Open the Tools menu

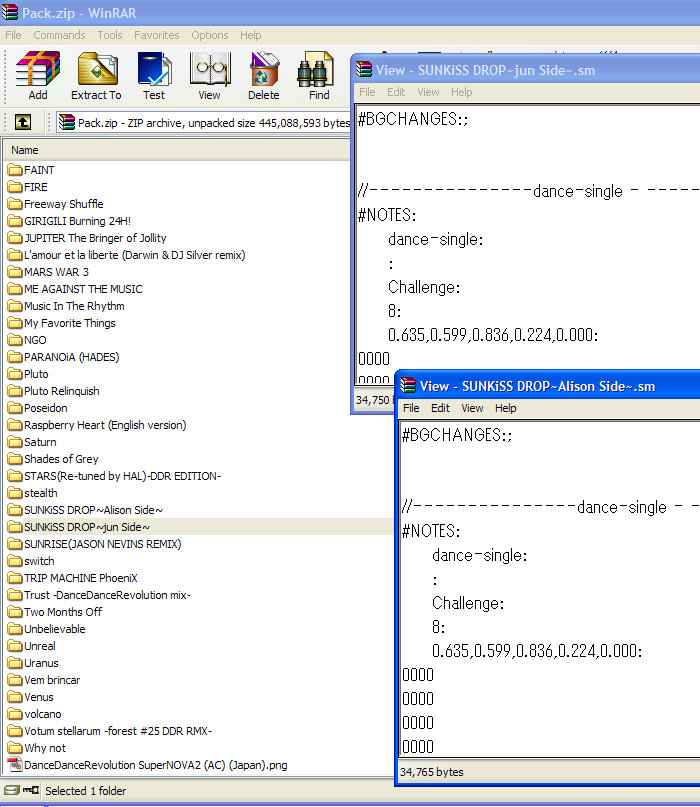click(x=110, y=35)
